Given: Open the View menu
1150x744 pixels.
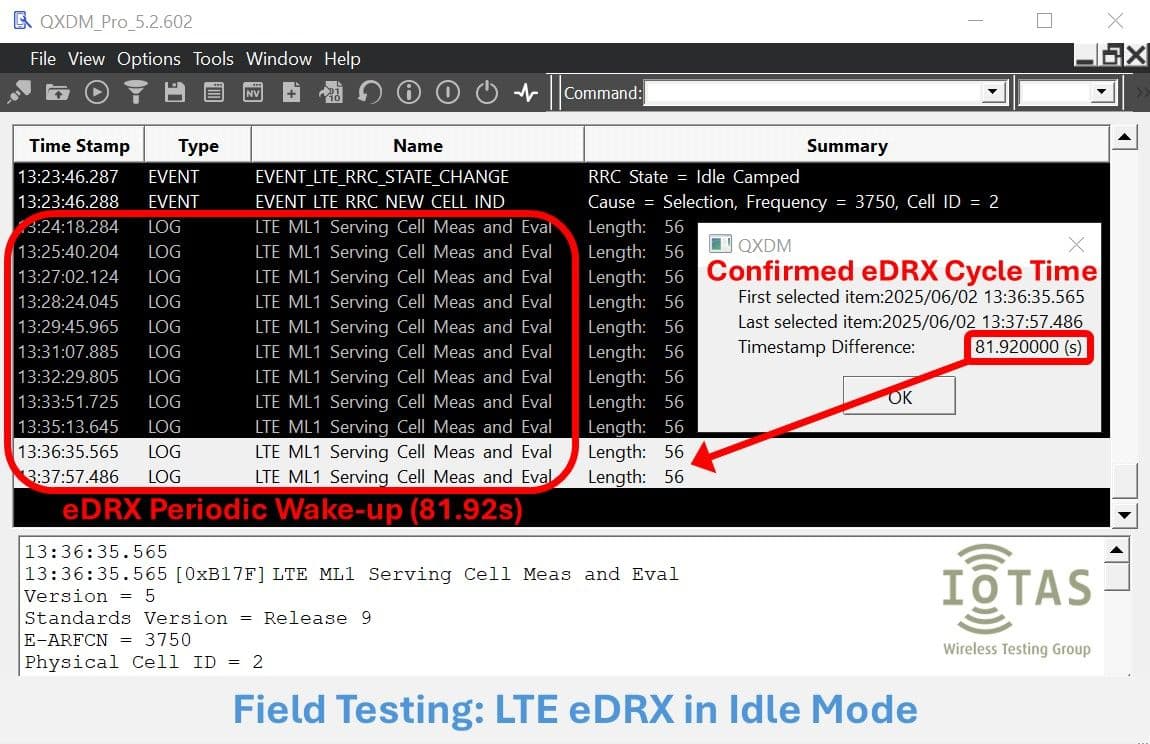Looking at the screenshot, I should (86, 59).
